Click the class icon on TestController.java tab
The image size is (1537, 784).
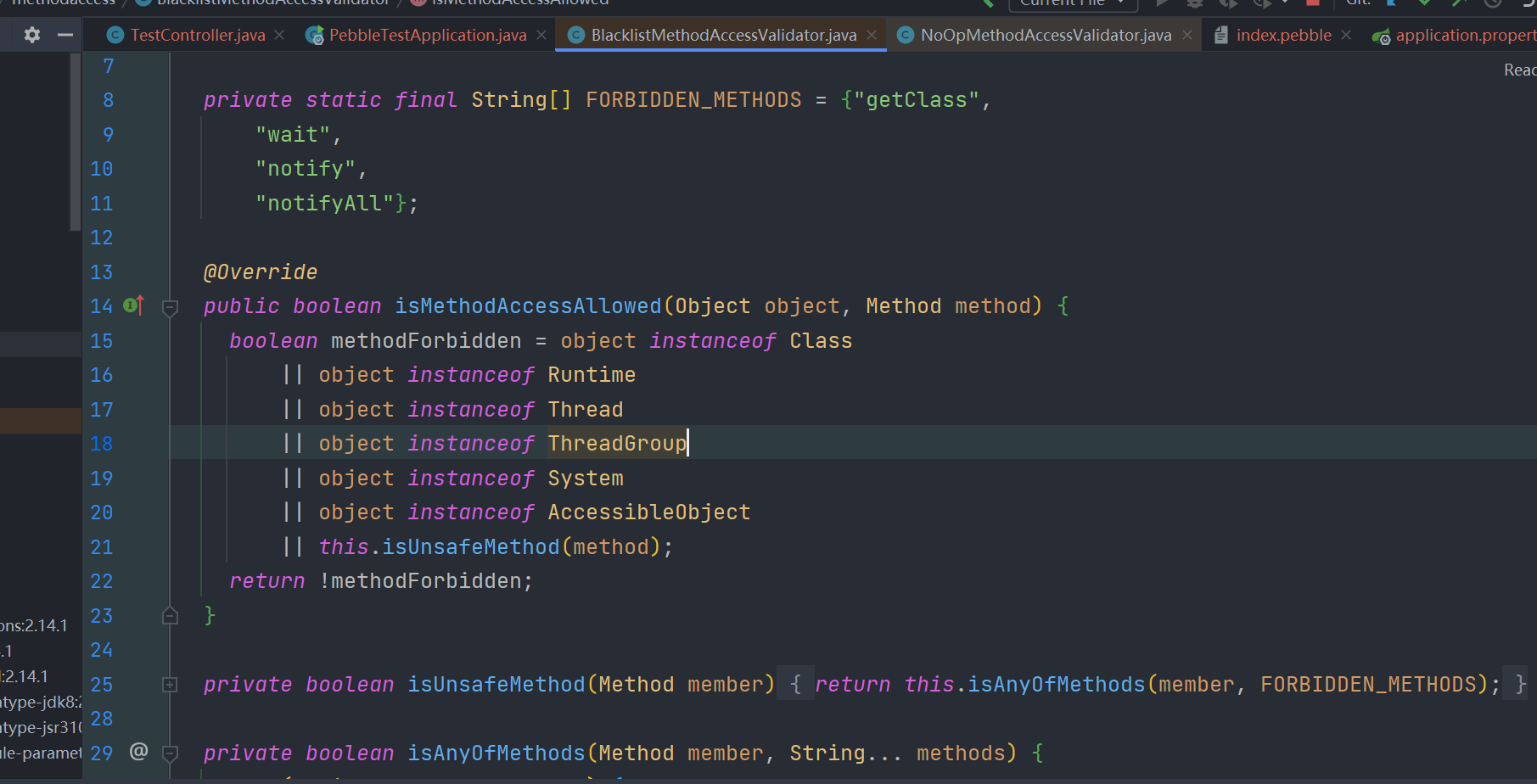click(115, 36)
